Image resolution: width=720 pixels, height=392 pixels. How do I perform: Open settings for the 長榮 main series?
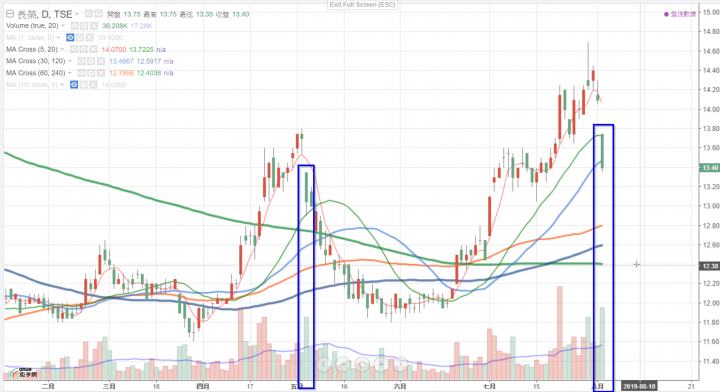[98, 14]
